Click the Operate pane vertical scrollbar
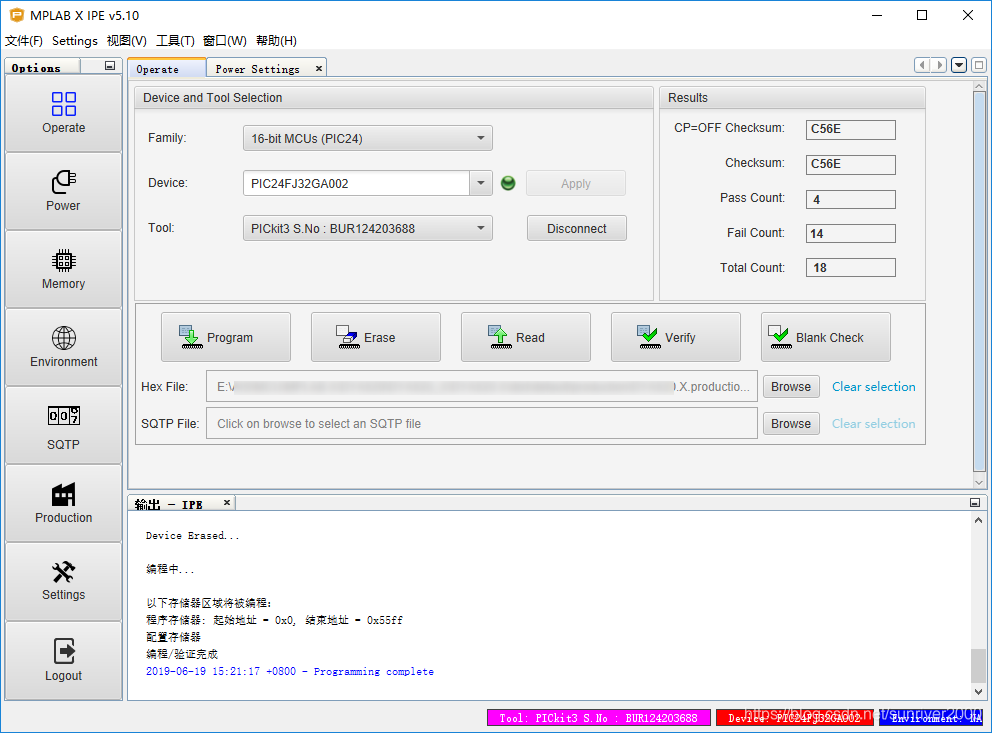The height and width of the screenshot is (733, 992). [979, 281]
